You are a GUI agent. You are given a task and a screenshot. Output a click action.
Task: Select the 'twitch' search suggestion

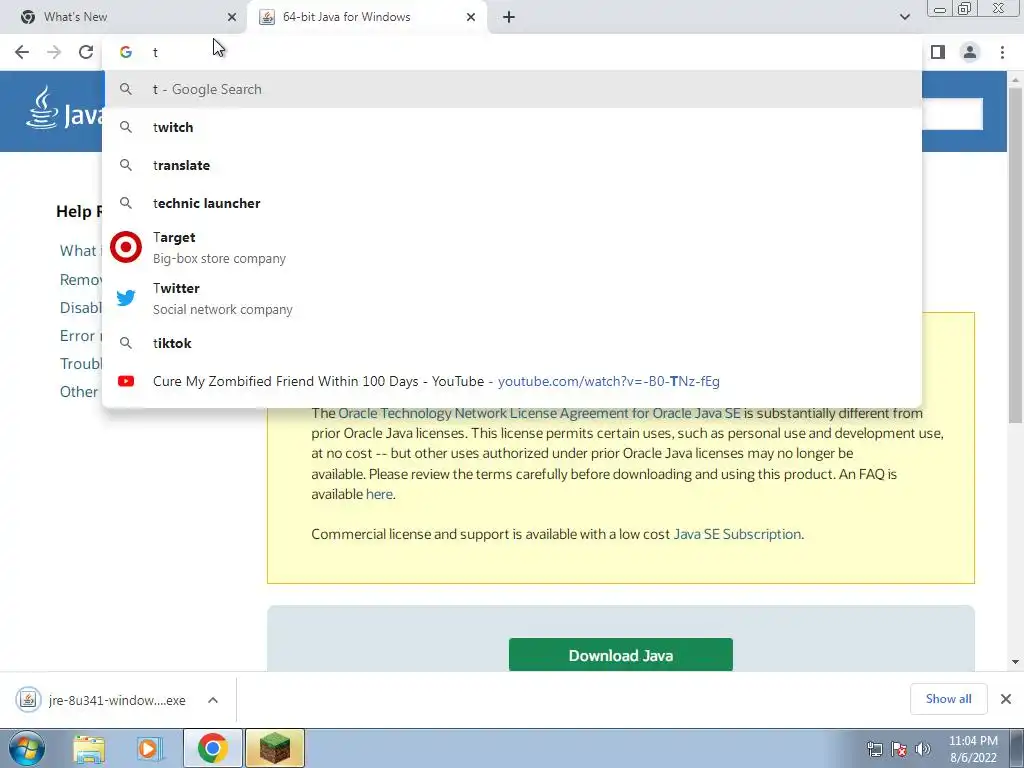[x=512, y=127]
